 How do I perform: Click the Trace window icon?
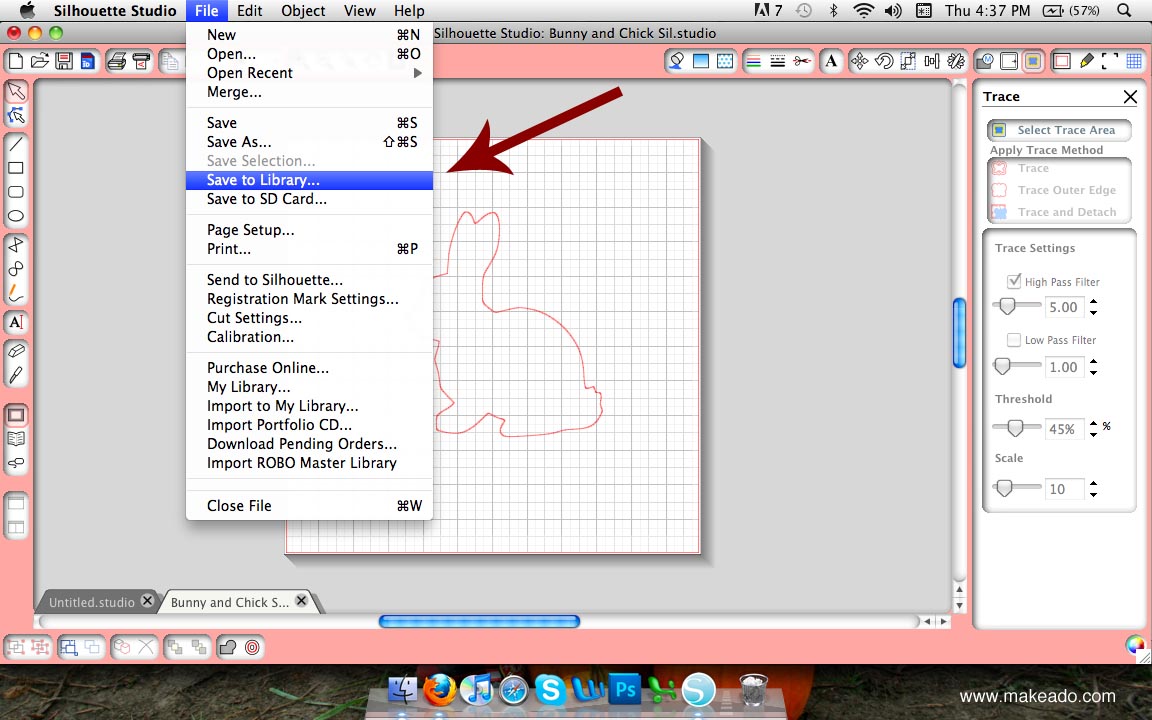tap(1033, 61)
